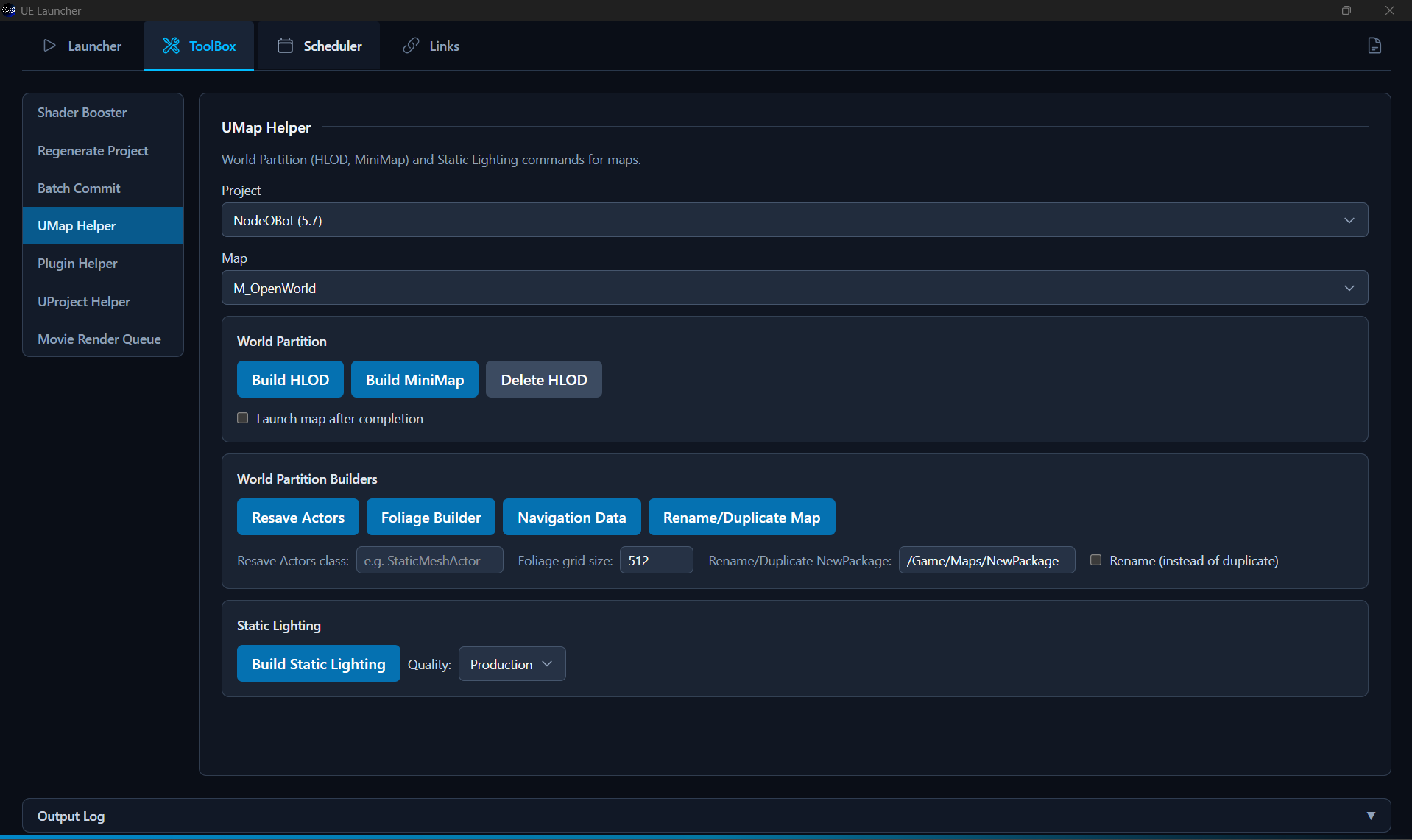This screenshot has height=840, width=1412.
Task: Minimize the UE Launcher window
Action: [1304, 10]
